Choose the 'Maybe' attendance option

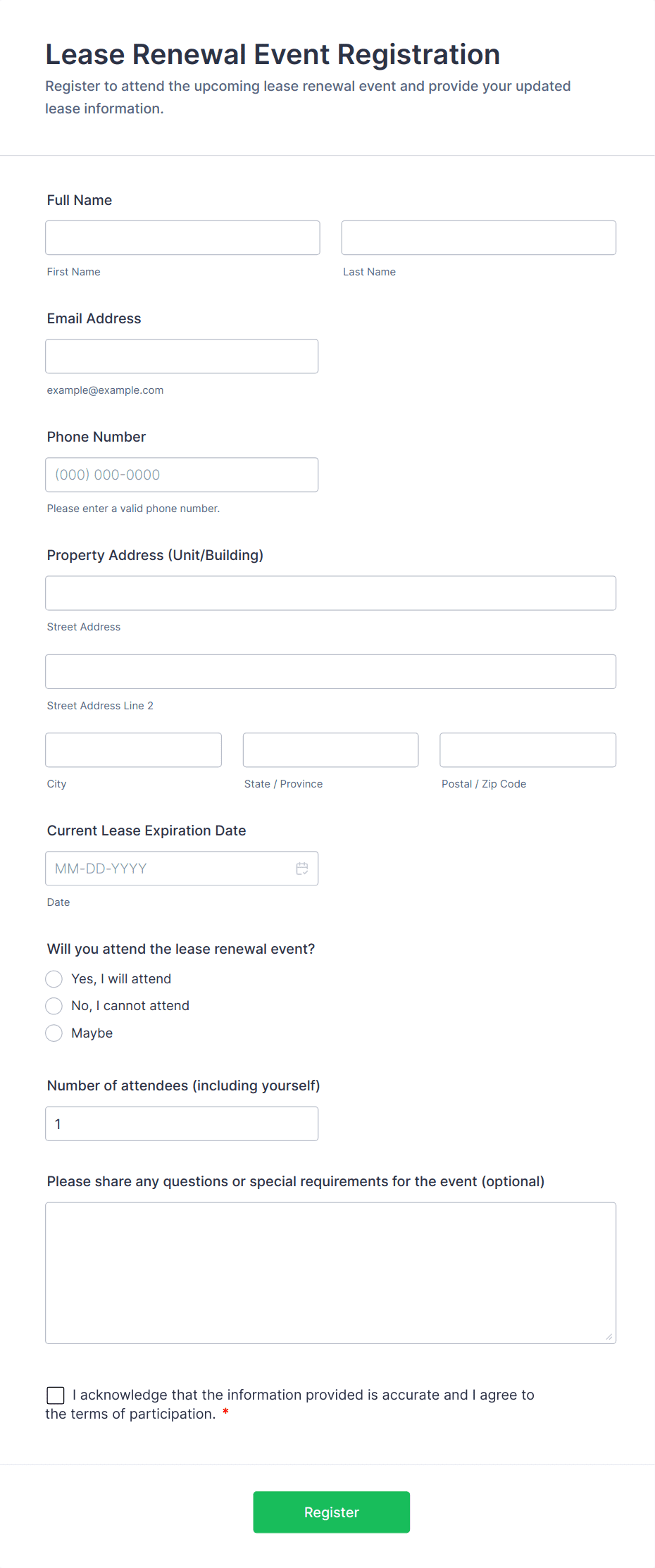point(54,1033)
